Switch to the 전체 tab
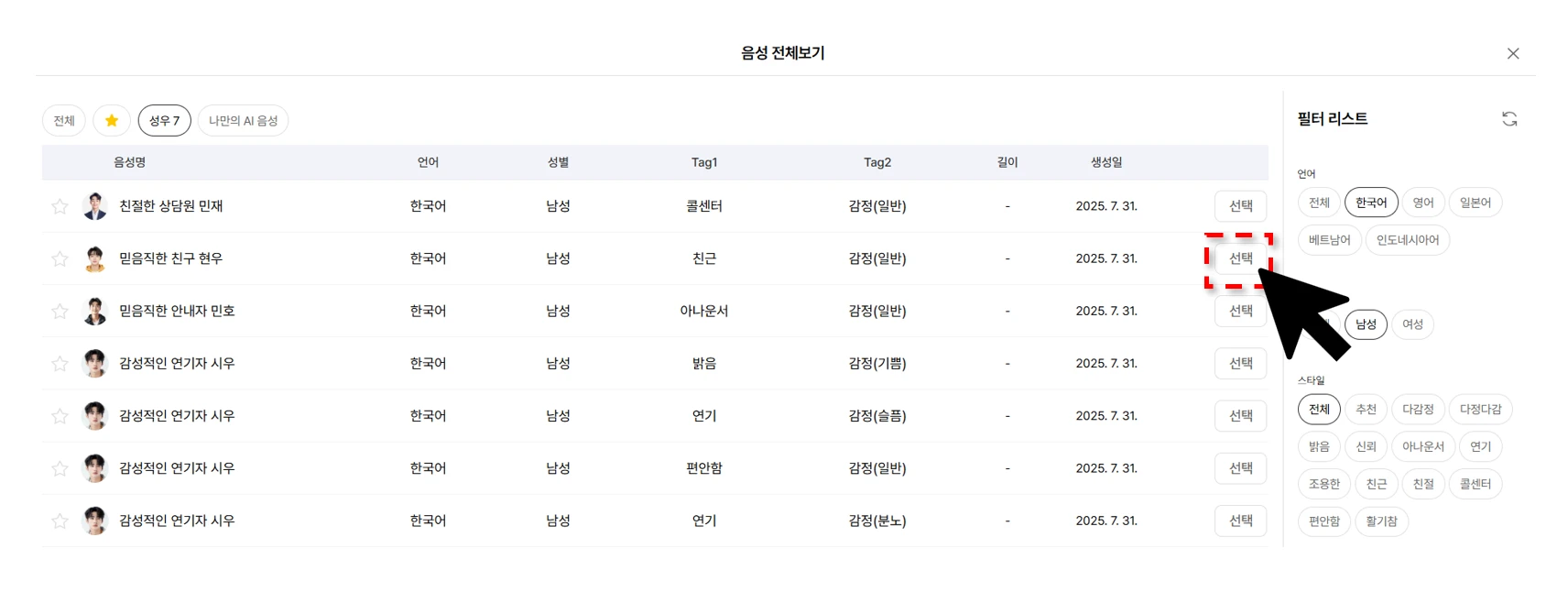 (64, 121)
